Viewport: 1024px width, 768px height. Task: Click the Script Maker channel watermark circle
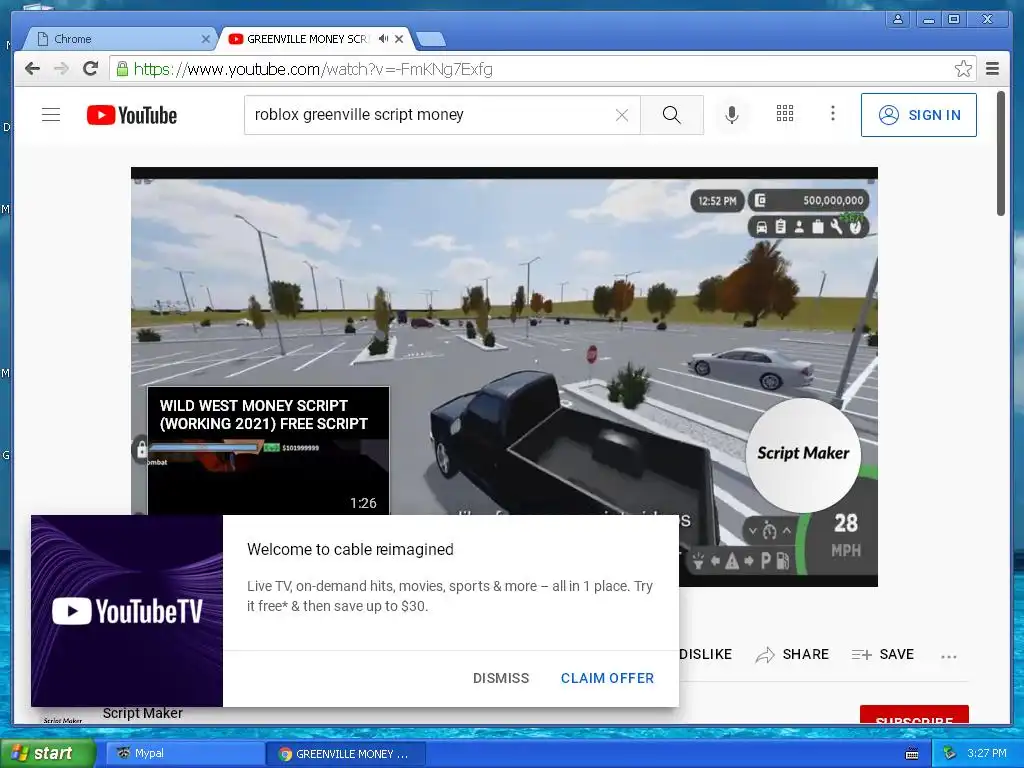[x=803, y=455]
